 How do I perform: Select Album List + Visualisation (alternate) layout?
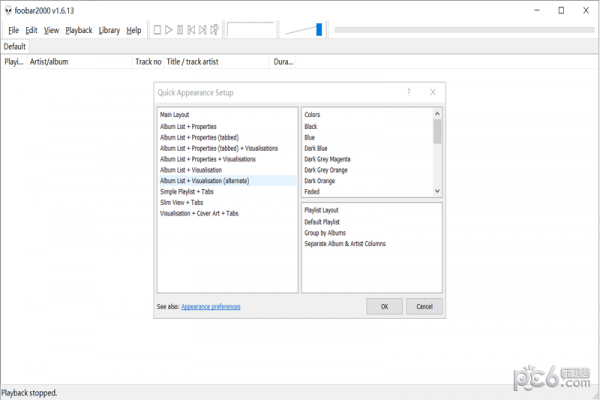[228, 181]
